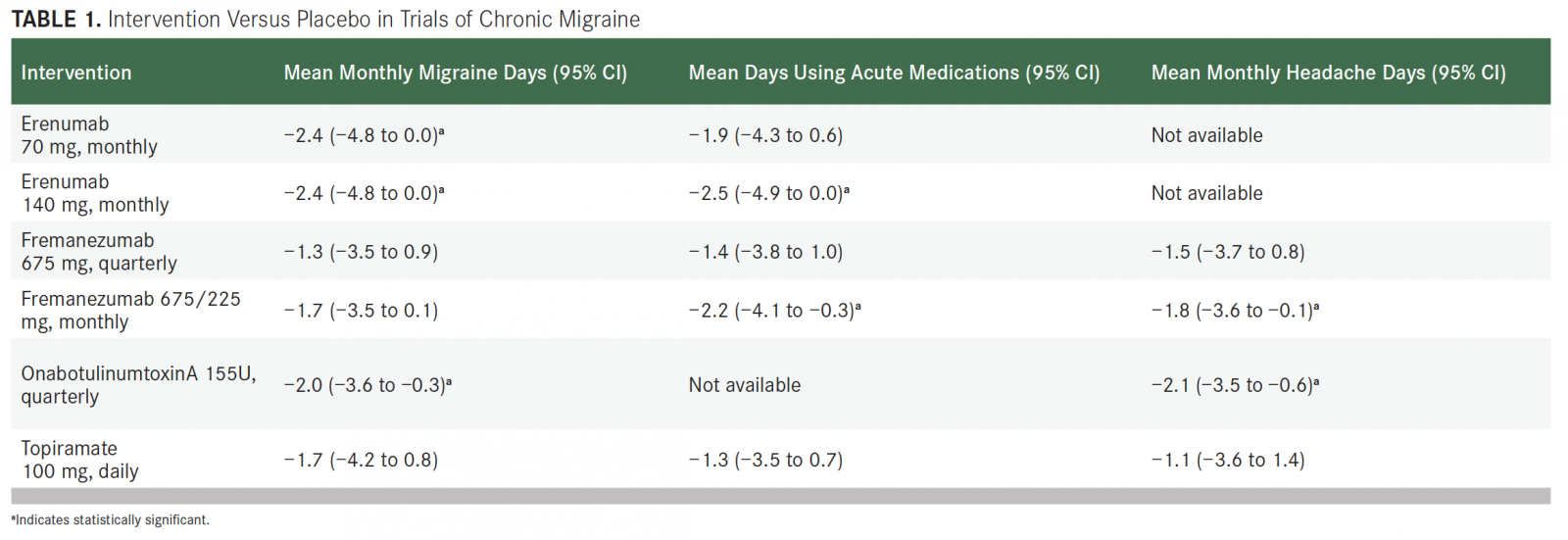
Task: Select Not available in OnabotulinumtoxinA row
Action: pyautogui.click(x=745, y=385)
